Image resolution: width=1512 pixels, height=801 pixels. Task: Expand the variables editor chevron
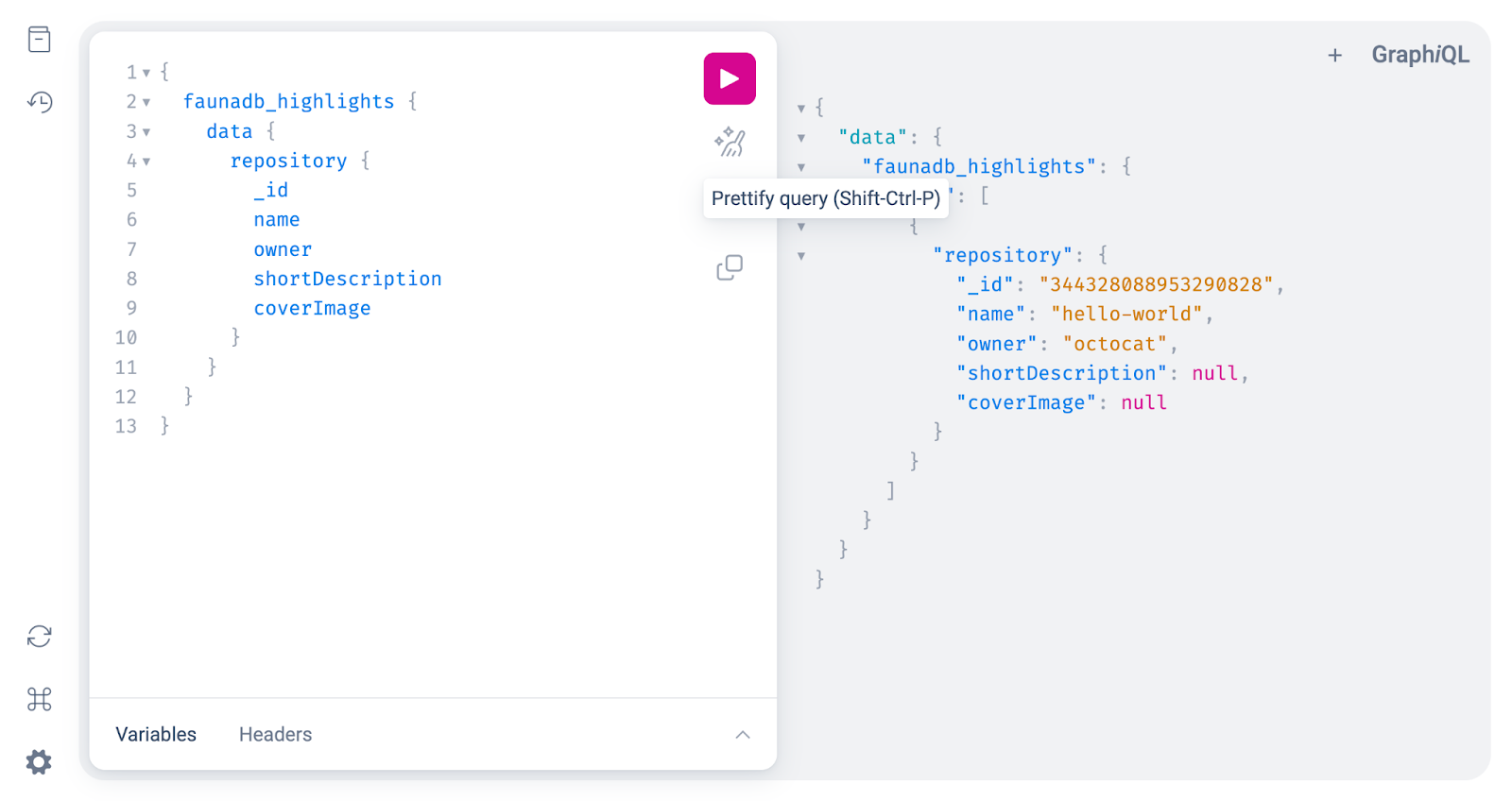(x=743, y=735)
